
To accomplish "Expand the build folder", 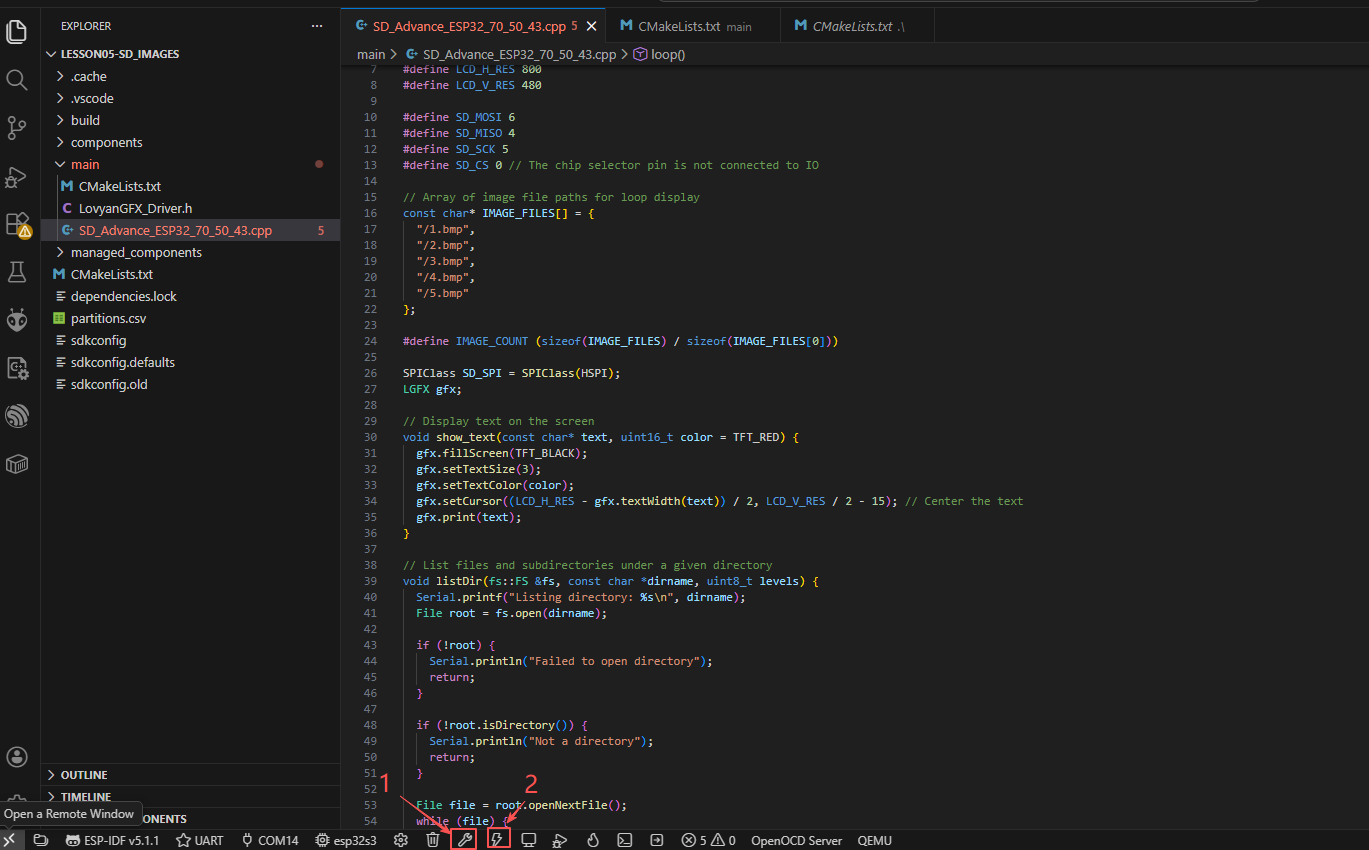I will (x=85, y=120).
